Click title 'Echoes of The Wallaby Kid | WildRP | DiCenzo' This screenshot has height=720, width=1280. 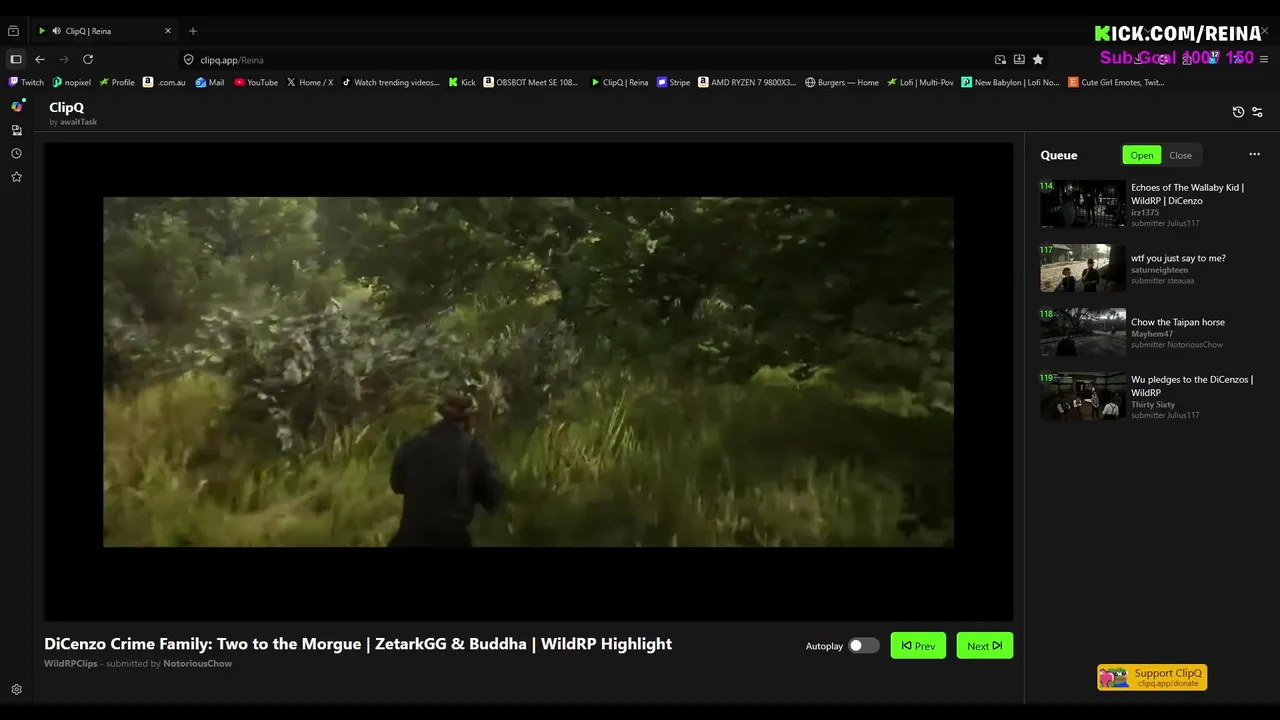pos(1188,194)
